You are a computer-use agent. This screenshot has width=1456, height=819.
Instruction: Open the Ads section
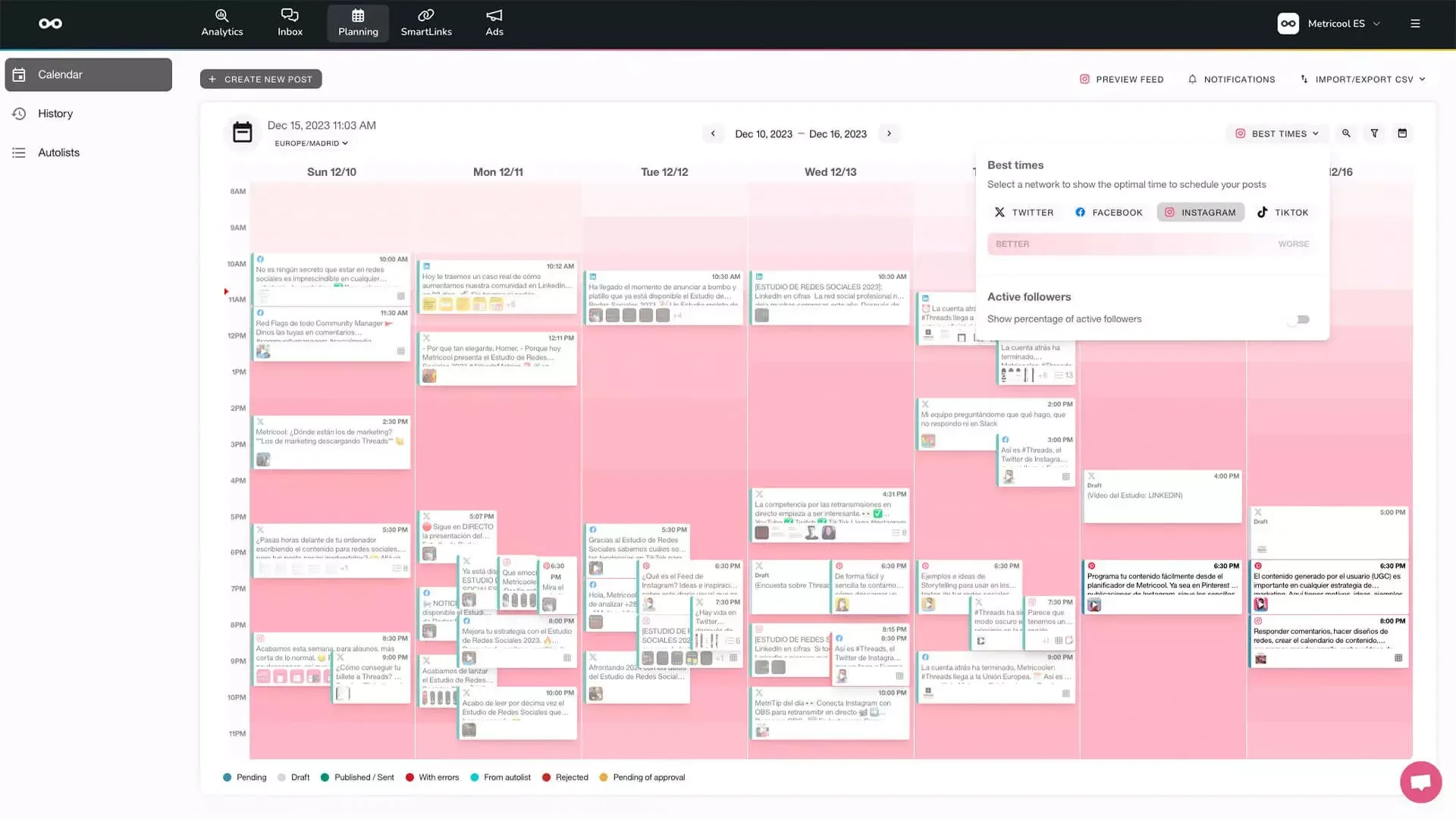(x=494, y=23)
